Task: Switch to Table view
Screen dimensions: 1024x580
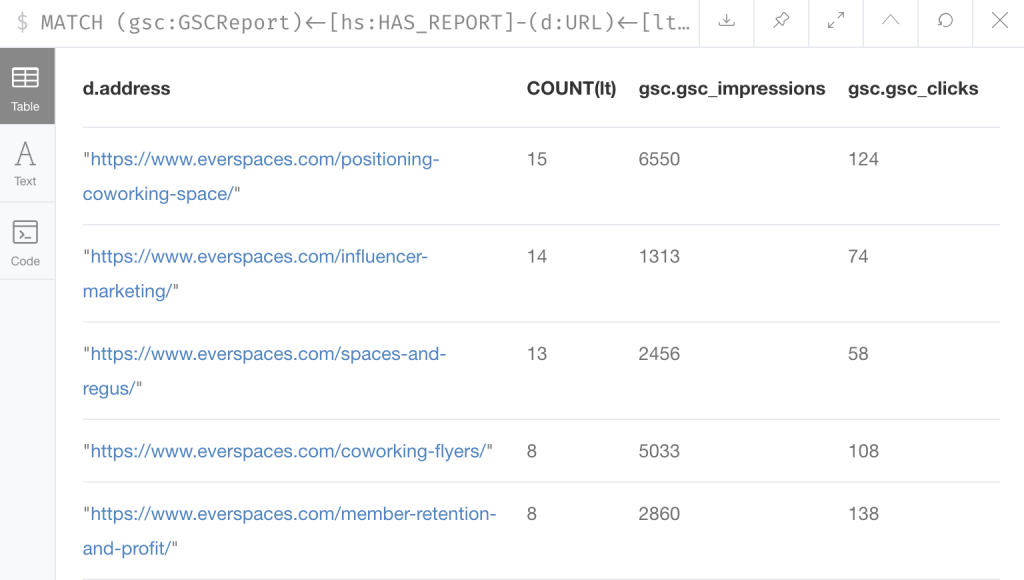Action: [26, 86]
